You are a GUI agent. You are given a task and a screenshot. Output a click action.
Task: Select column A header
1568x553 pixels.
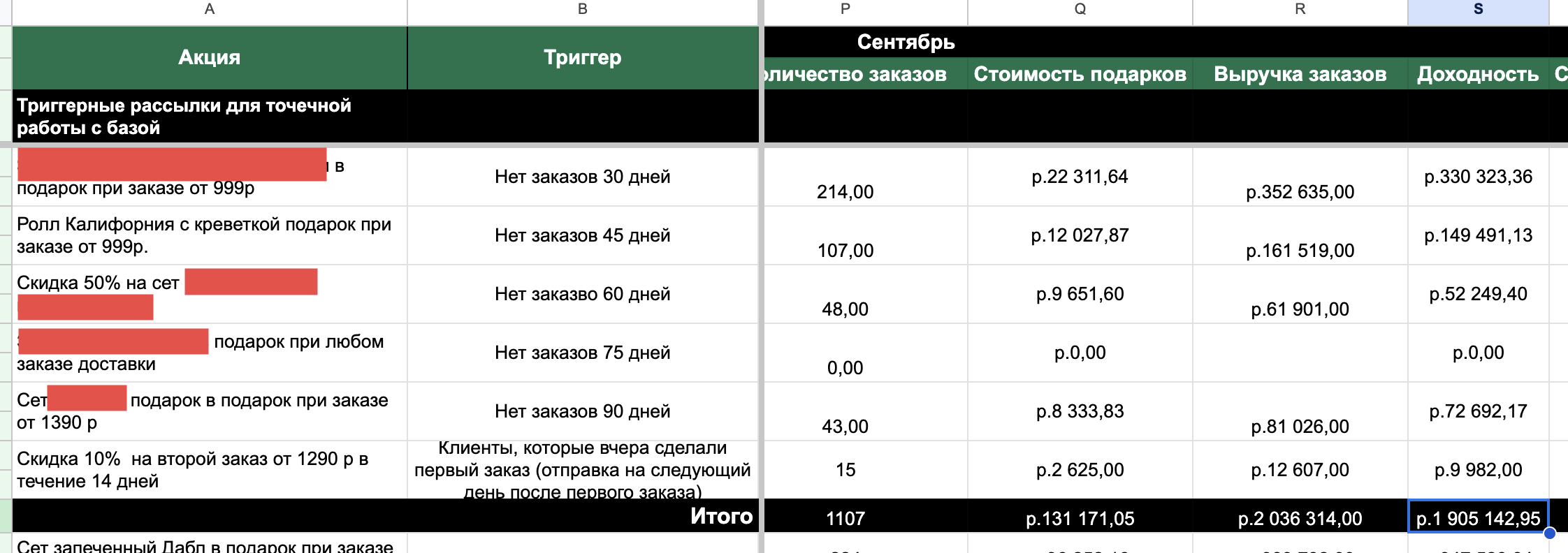click(x=210, y=9)
